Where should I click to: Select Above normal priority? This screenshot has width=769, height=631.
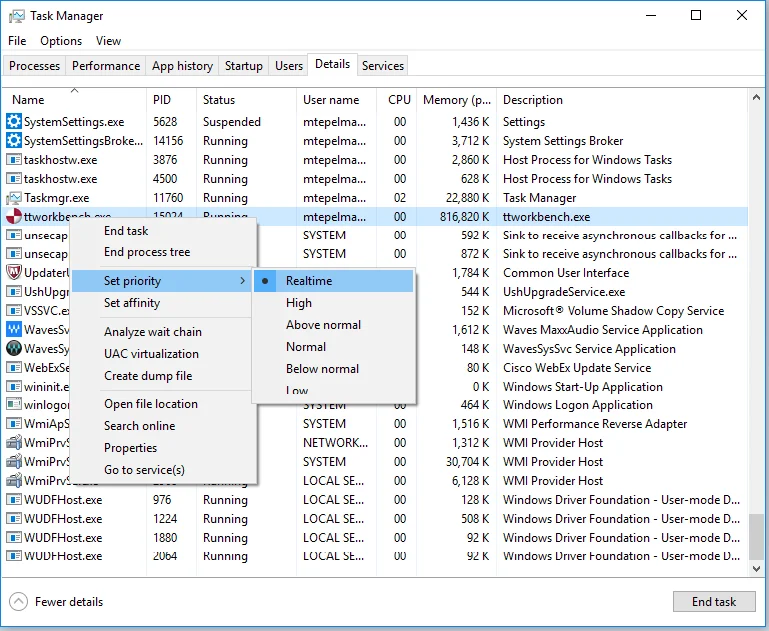[333, 325]
